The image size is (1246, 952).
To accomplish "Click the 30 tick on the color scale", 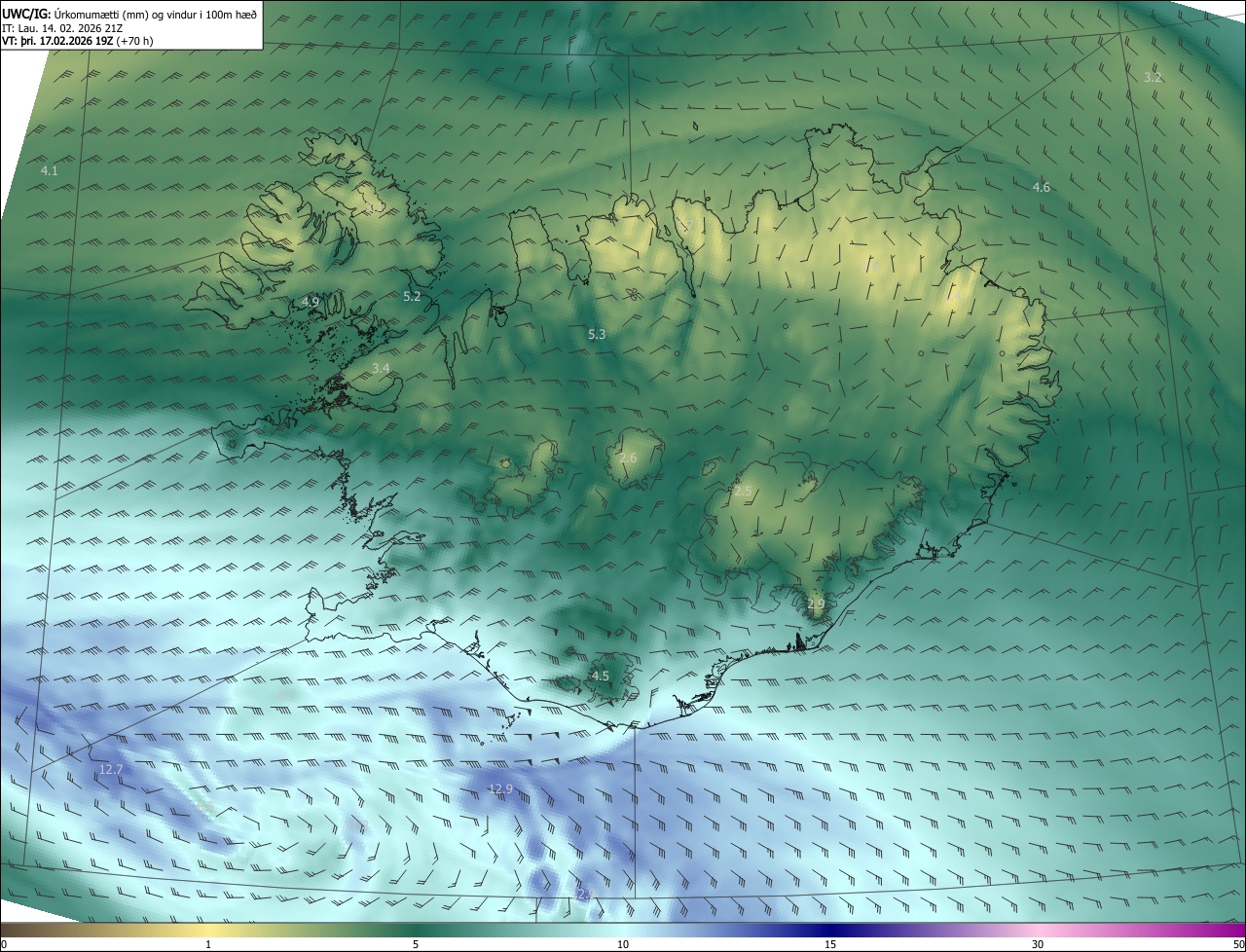I will (1038, 944).
